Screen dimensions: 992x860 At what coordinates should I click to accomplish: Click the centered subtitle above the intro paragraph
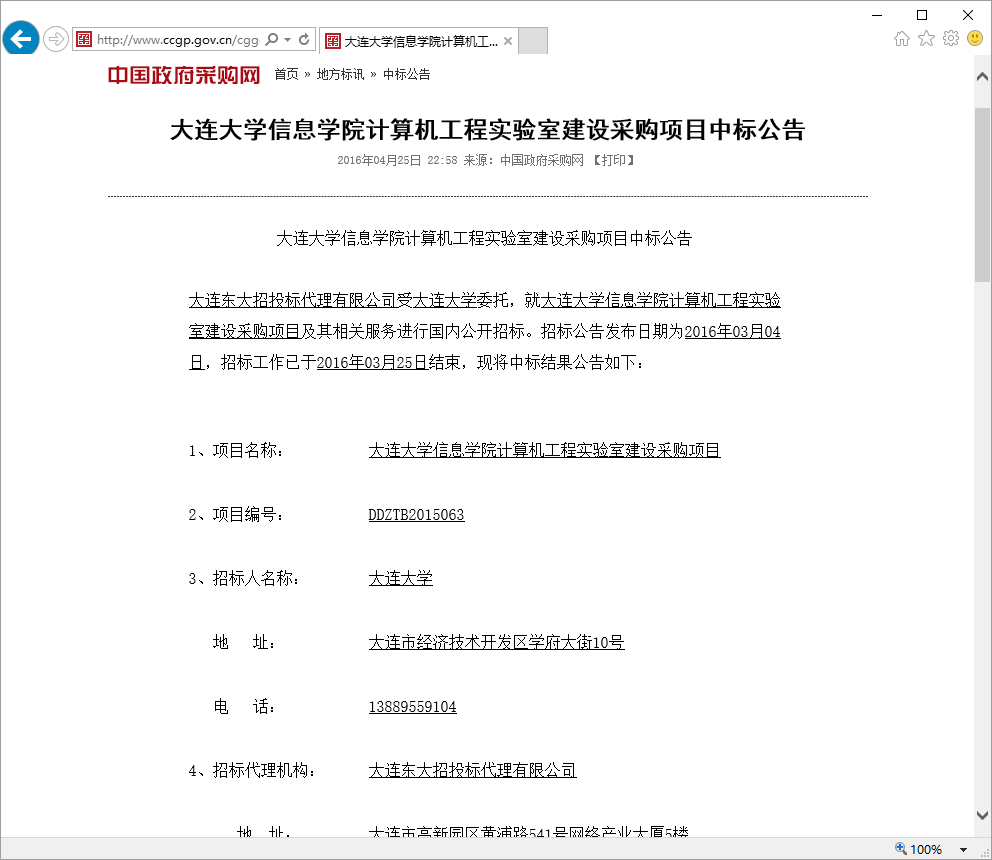[x=485, y=239]
